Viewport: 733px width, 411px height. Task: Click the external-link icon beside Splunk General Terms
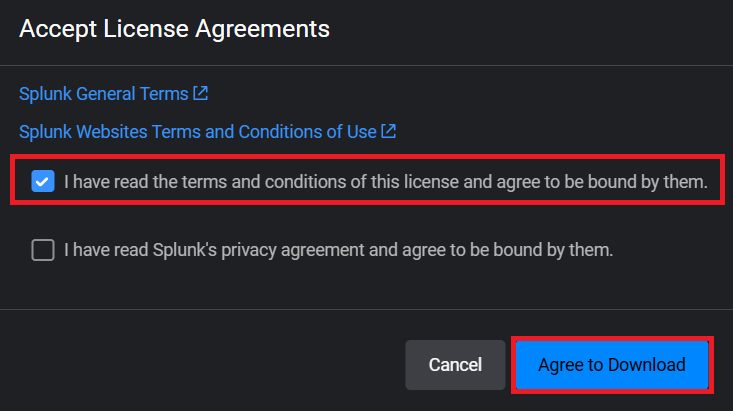[x=201, y=94]
